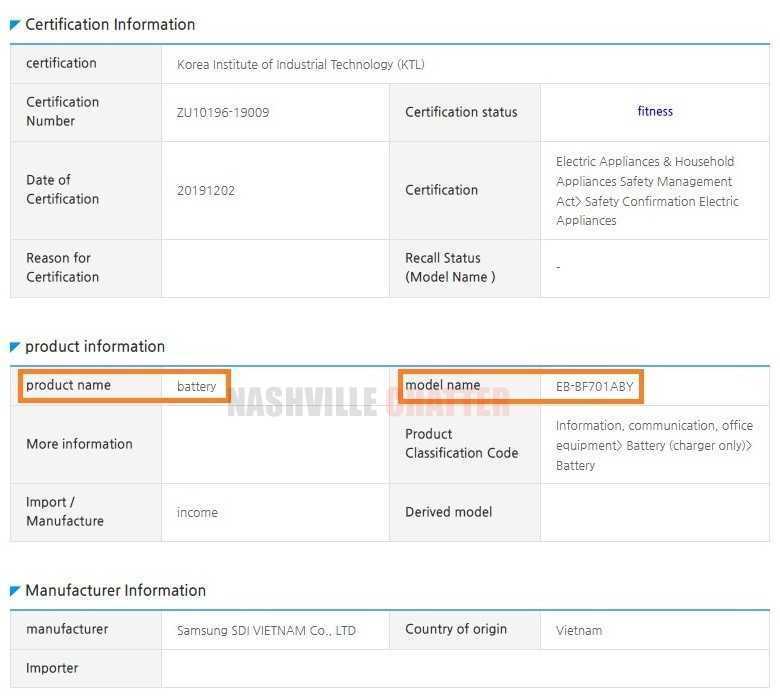Click the 'Importer' label cell
780x700 pixels.
pos(52,668)
